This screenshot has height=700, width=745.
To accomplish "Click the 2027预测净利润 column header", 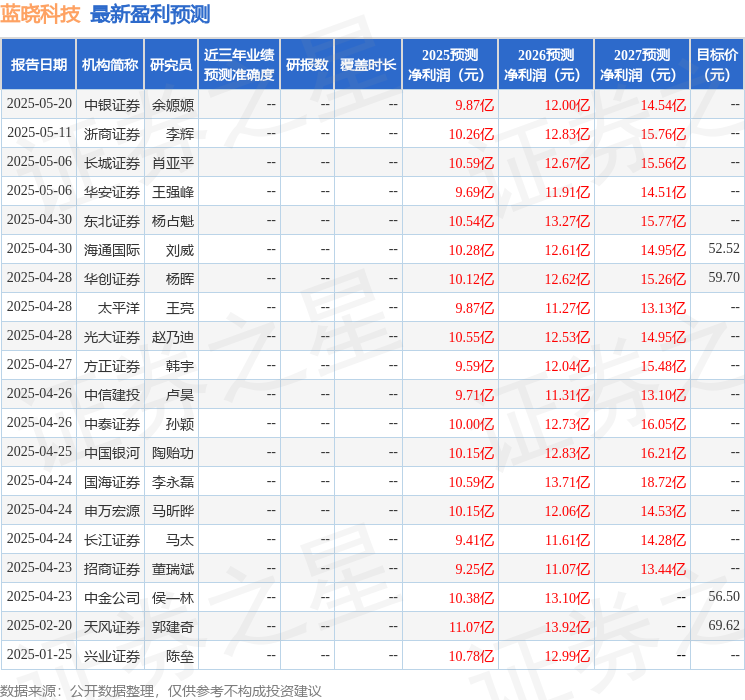I will click(x=642, y=64).
